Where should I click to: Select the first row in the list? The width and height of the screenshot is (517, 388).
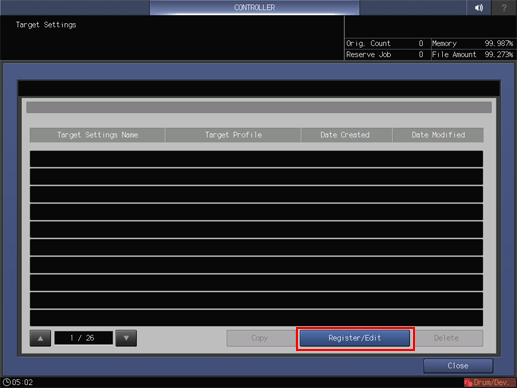pyautogui.click(x=256, y=159)
